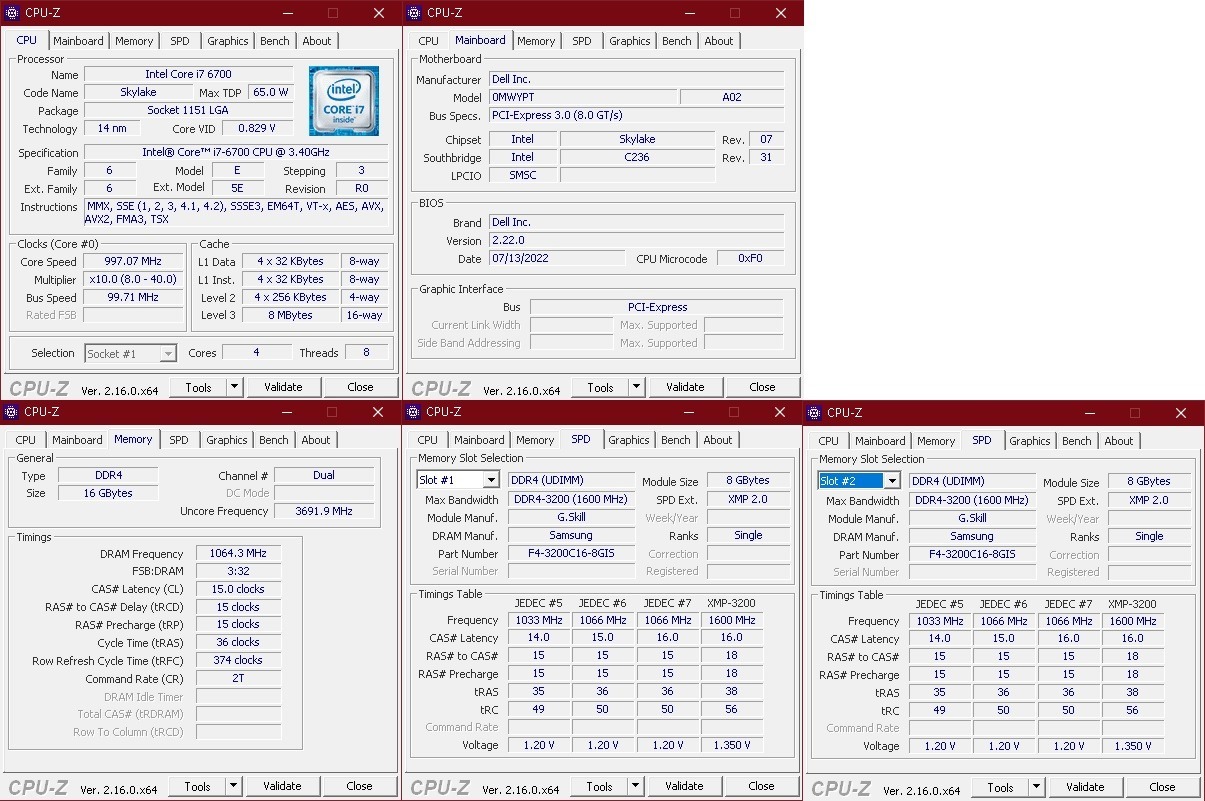Click Validate button in Slot #1 SPD window
1205x801 pixels.
(684, 786)
